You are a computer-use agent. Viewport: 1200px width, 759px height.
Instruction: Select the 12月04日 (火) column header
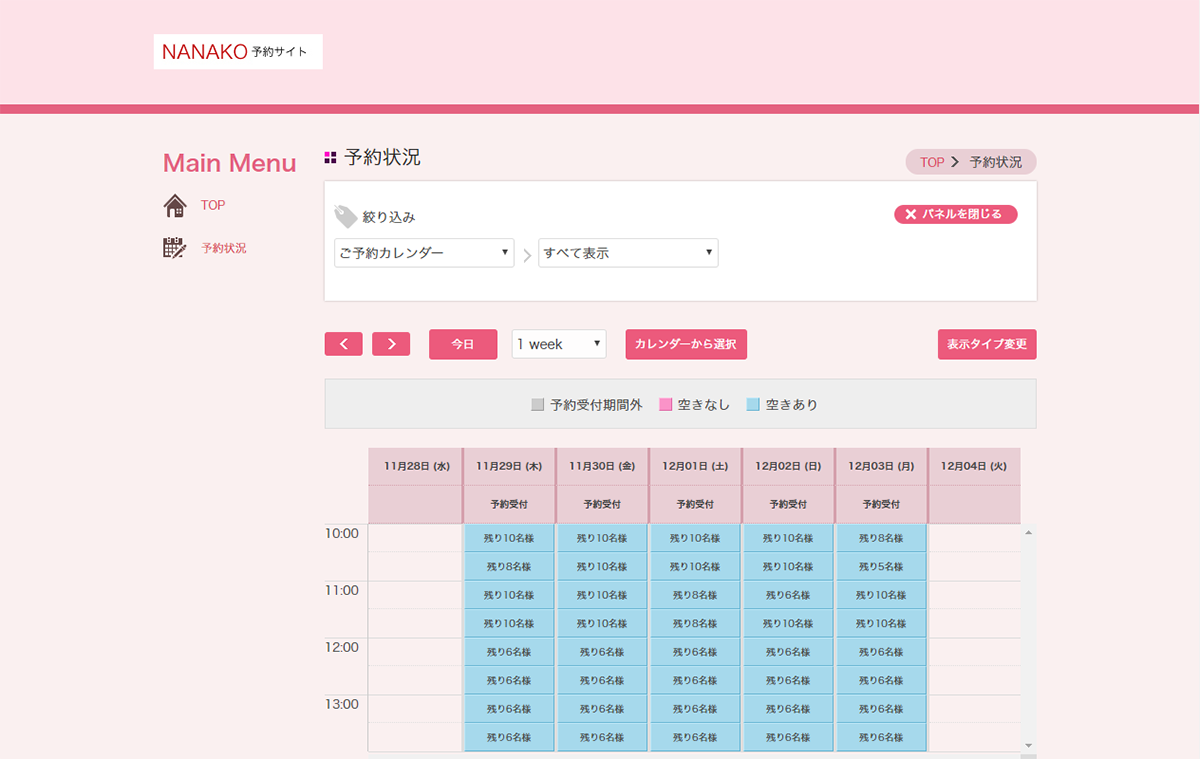tap(974, 466)
